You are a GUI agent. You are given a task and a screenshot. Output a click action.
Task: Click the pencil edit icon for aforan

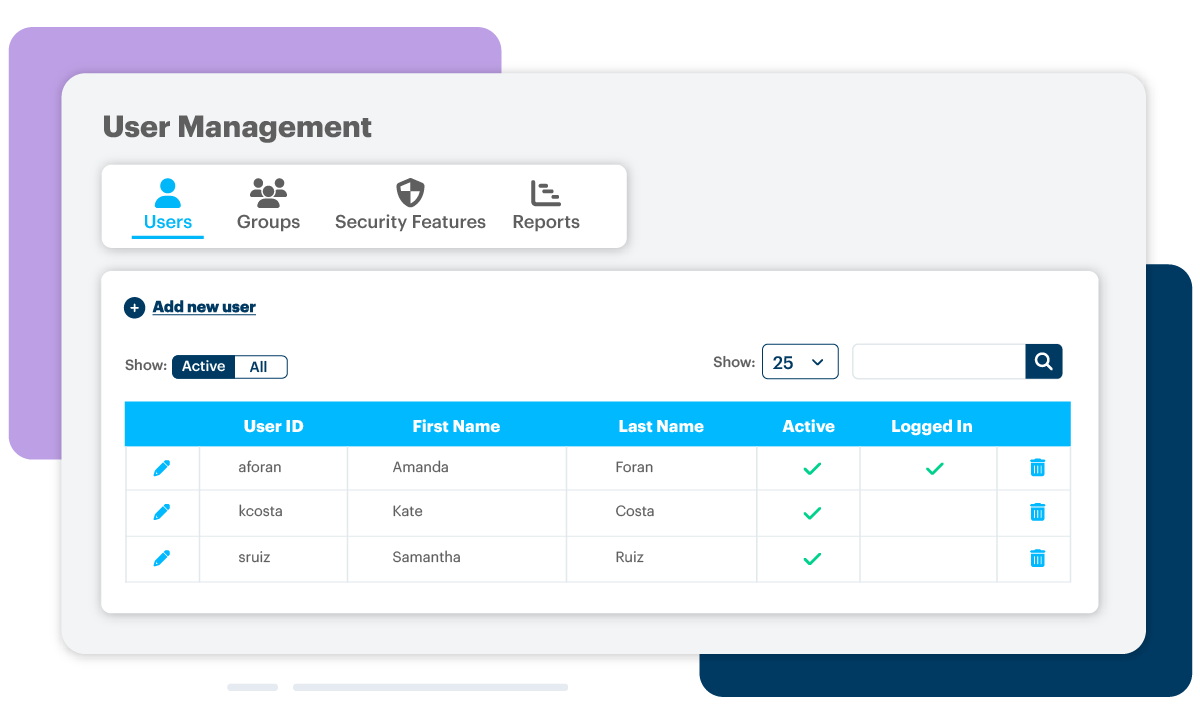click(162, 468)
